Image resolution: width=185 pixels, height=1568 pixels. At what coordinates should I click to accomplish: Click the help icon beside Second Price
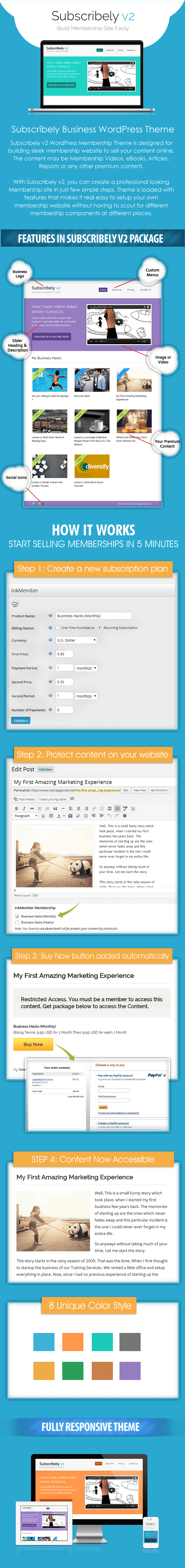click(51, 682)
